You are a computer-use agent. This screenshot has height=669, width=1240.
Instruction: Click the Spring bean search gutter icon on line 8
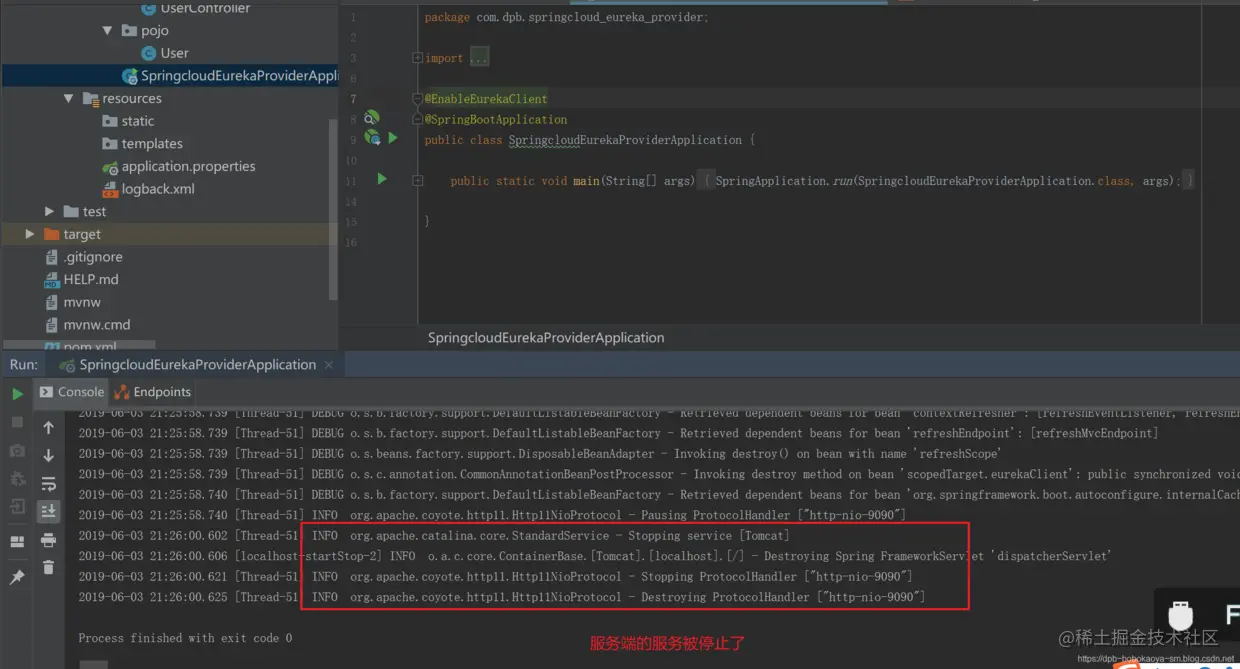(x=371, y=118)
